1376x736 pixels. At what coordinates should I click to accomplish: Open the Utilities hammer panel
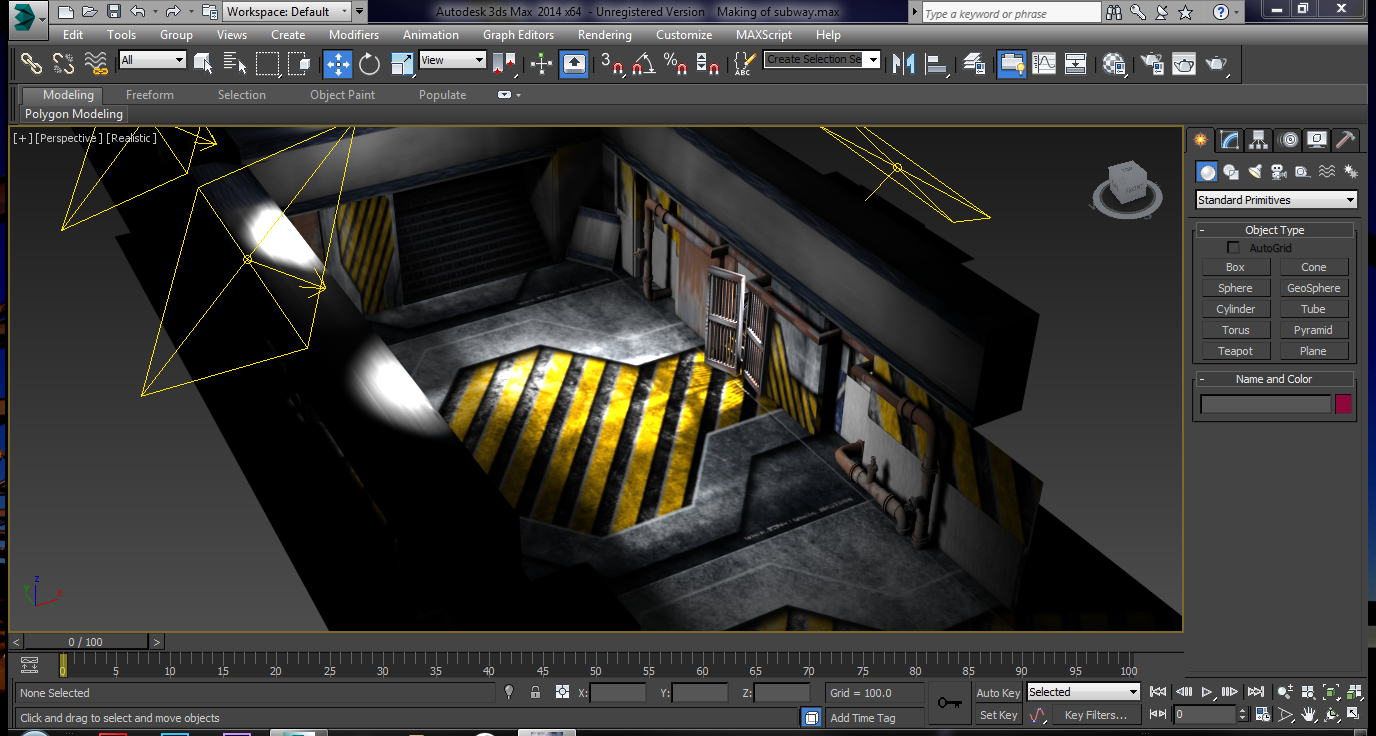click(1346, 140)
